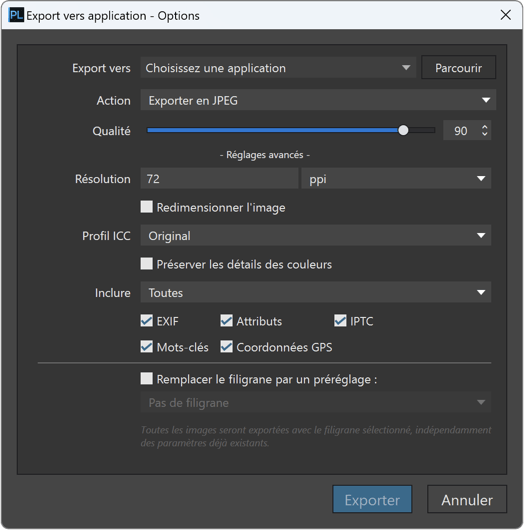Expand the Action dropdown set to Exporter en JPEG
524x530 pixels.
click(x=318, y=100)
